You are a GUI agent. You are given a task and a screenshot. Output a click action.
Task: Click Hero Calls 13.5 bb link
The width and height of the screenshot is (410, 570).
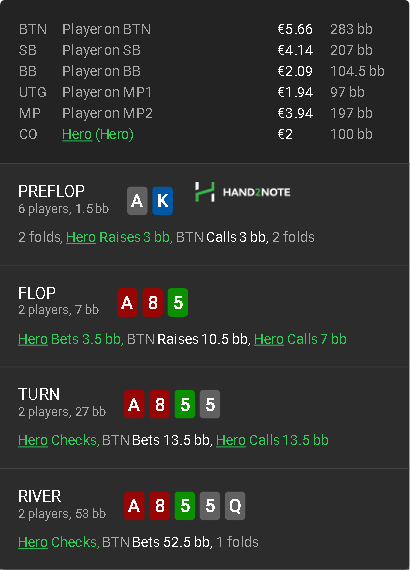point(272,440)
